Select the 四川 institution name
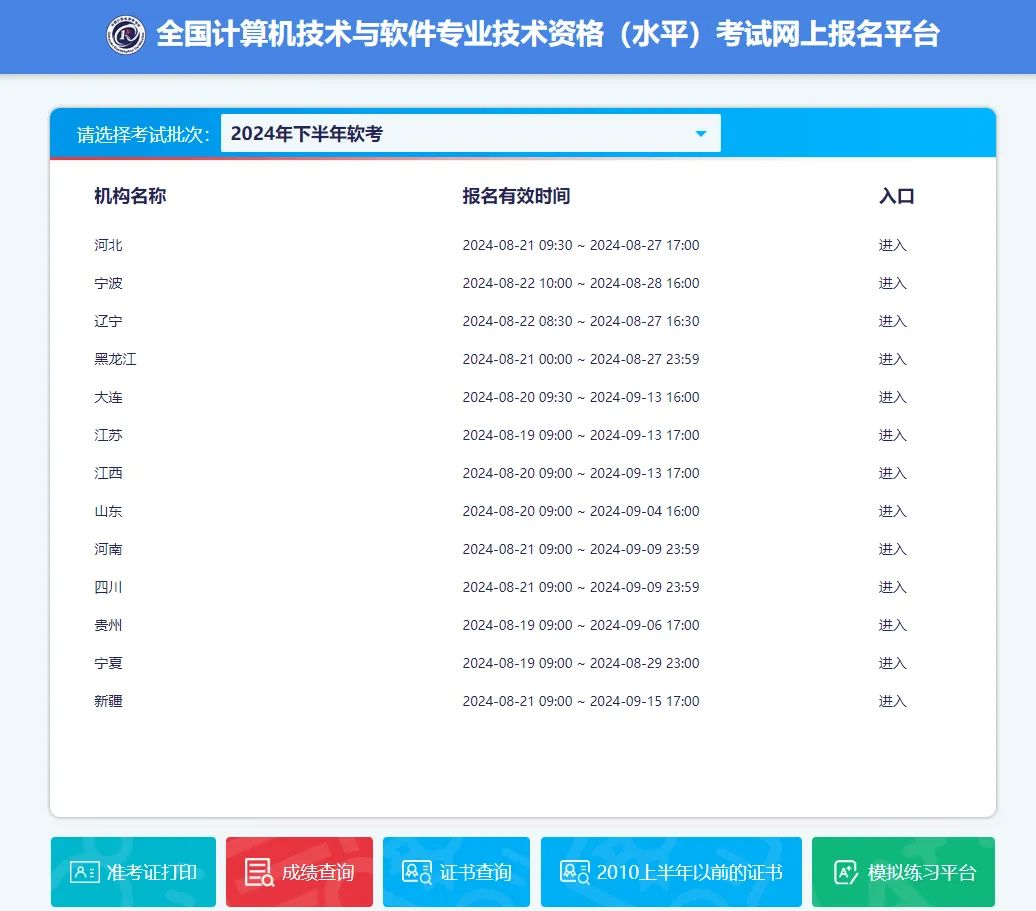The width and height of the screenshot is (1036, 911). click(x=108, y=587)
